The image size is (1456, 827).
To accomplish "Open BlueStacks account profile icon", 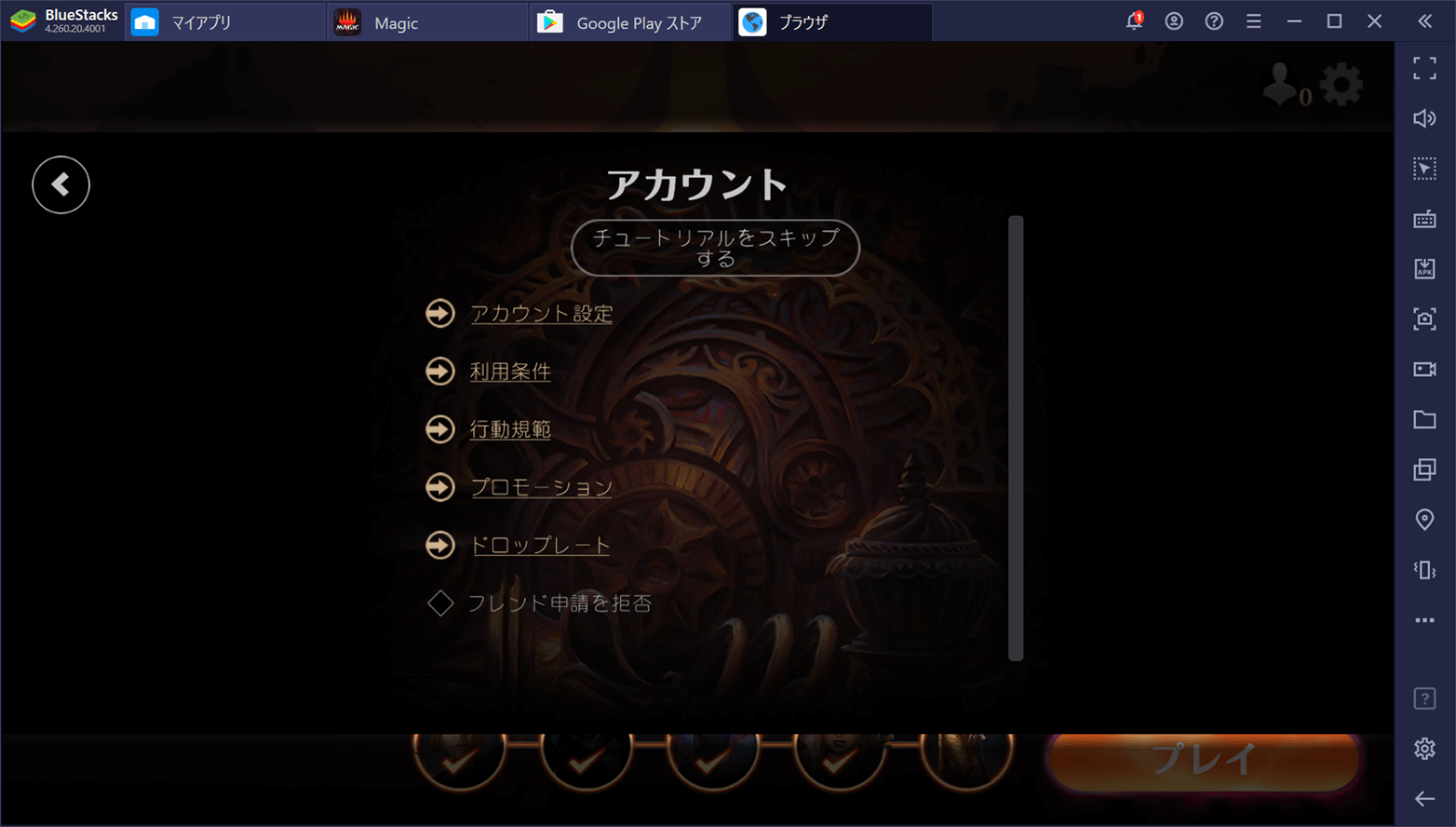I will (1174, 20).
